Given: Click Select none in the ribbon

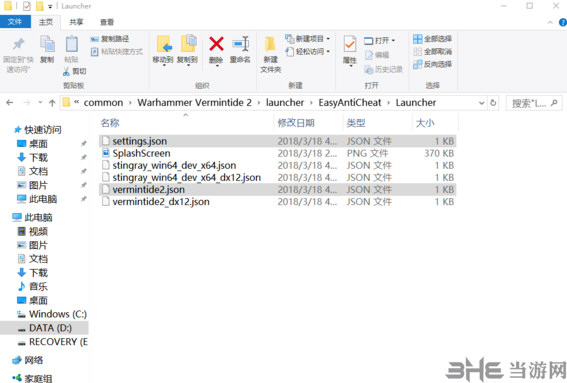Looking at the screenshot, I should [x=432, y=51].
